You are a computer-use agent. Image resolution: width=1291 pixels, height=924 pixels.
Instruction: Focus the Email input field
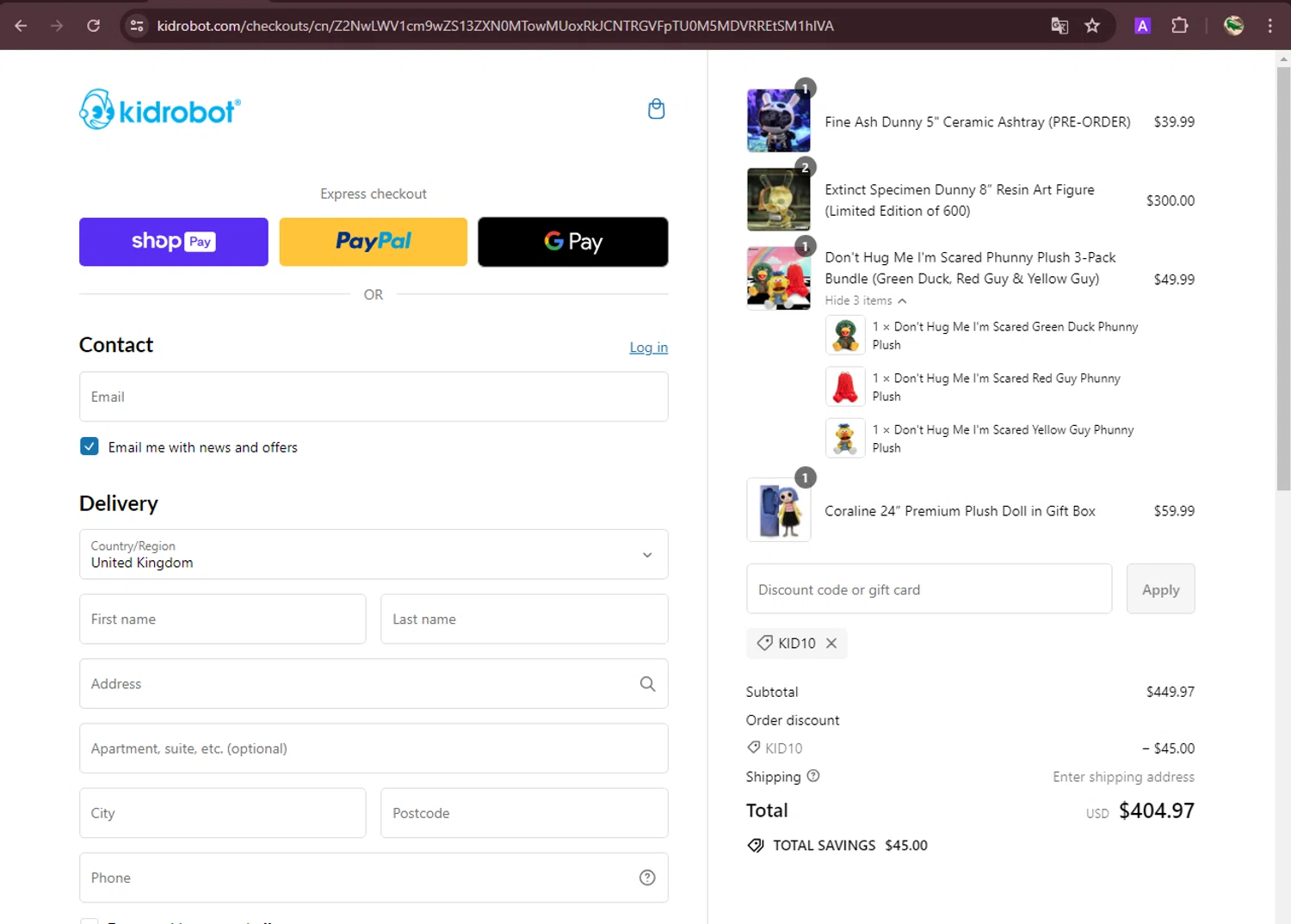(374, 397)
